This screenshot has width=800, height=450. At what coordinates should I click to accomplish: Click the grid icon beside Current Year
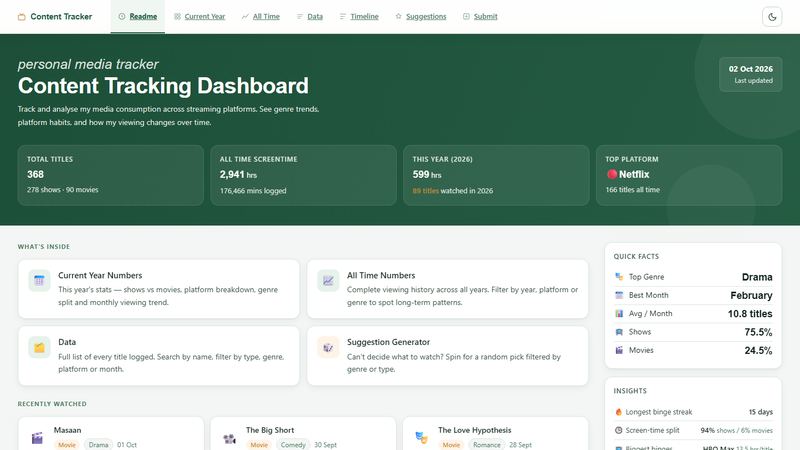pyautogui.click(x=177, y=16)
